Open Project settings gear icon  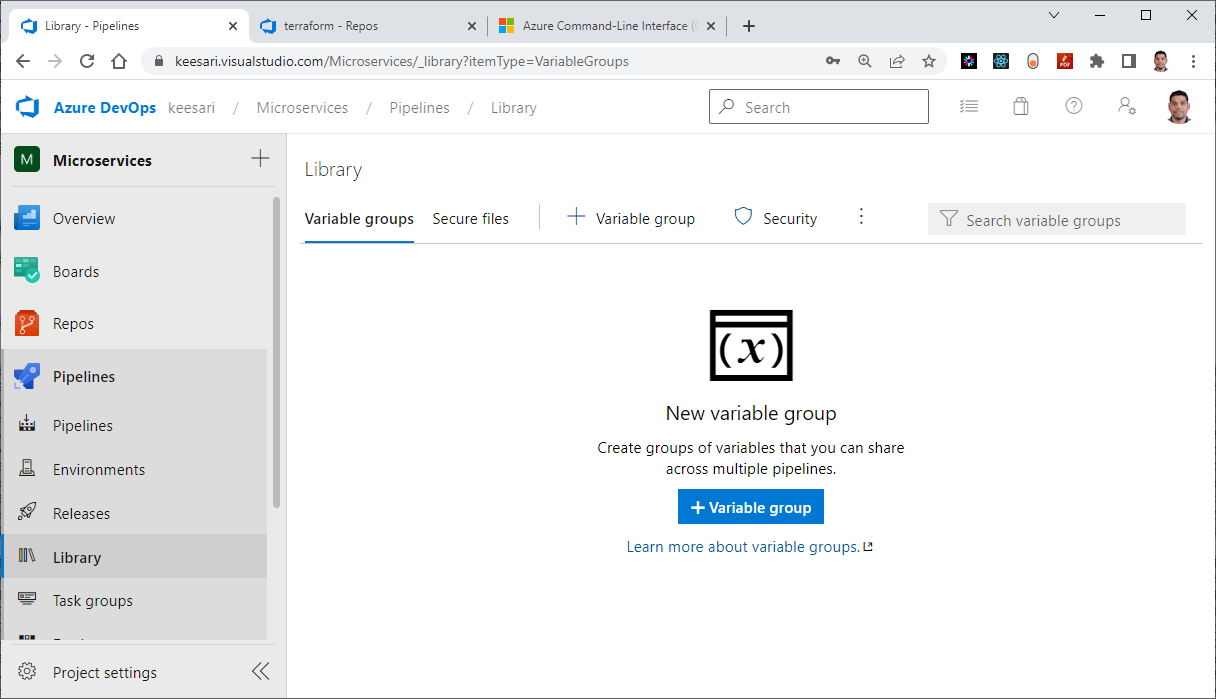coord(27,672)
